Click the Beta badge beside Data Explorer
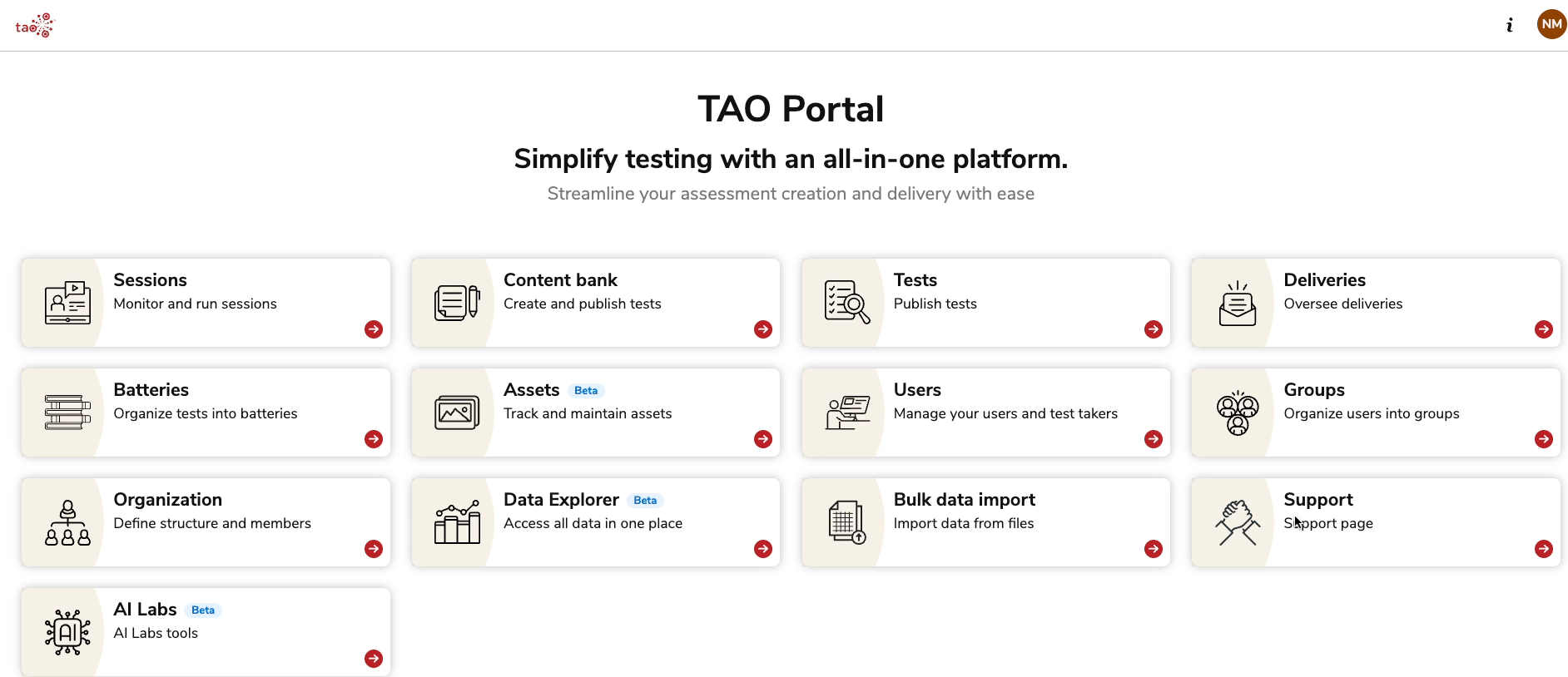The height and width of the screenshot is (677, 1568). click(645, 501)
